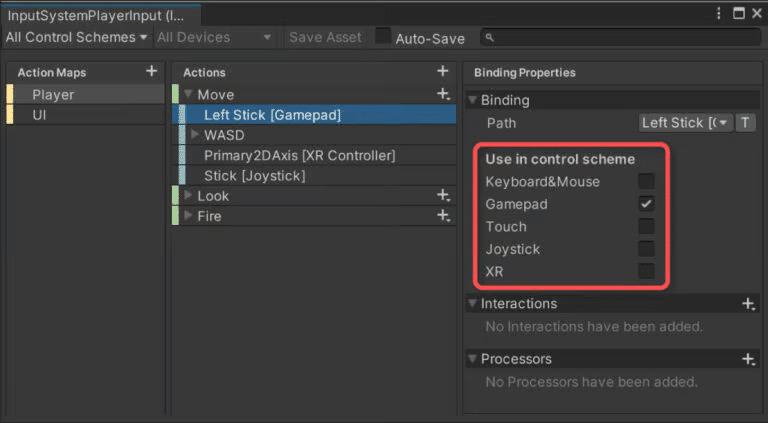
Task: Uncheck the Gamepad control scheme
Action: pyautogui.click(x=646, y=204)
